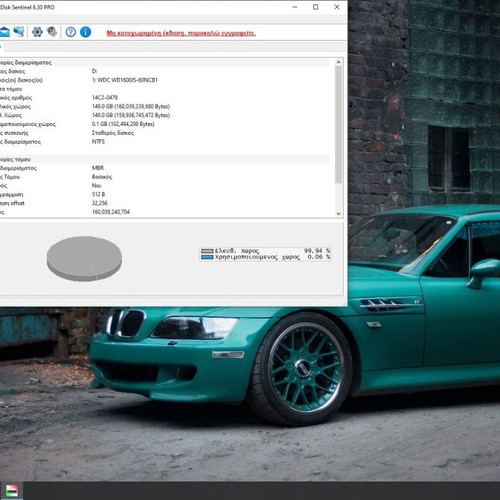Select the WDC WD1600JS-60NCB1 disk row
The height and width of the screenshot is (500, 500).
coord(165,80)
